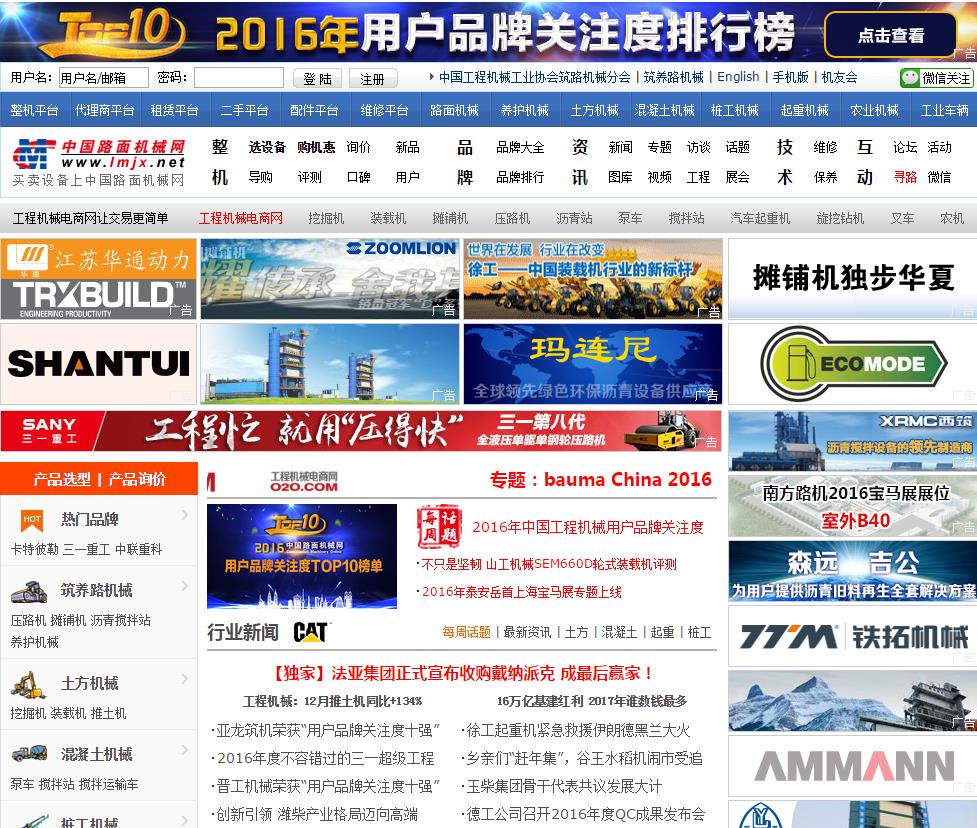Click the 玛连尼 ad banner
This screenshot has height=828, width=977.
[x=593, y=364]
